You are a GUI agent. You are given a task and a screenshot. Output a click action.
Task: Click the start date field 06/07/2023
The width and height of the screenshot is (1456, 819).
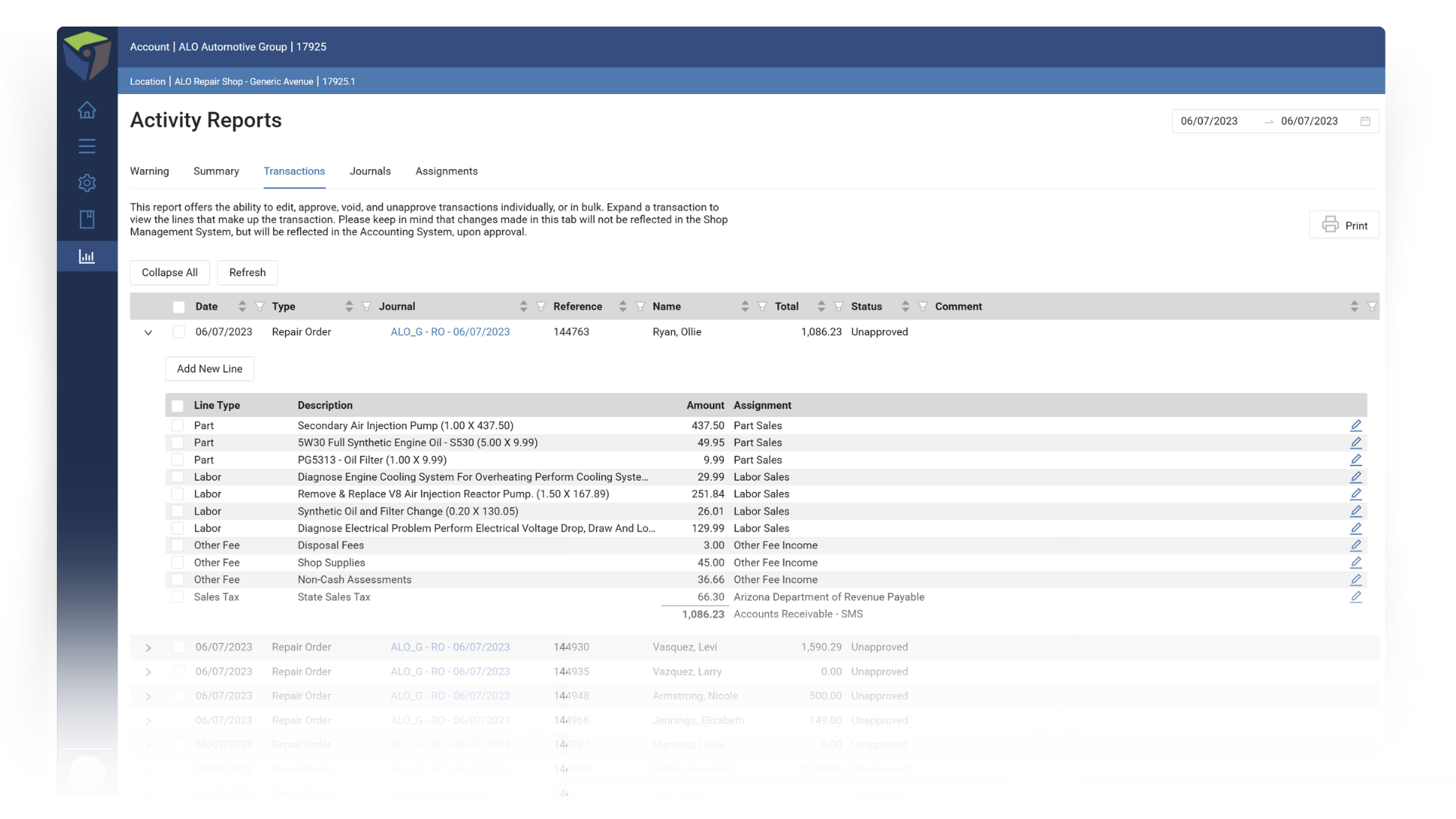[1209, 121]
